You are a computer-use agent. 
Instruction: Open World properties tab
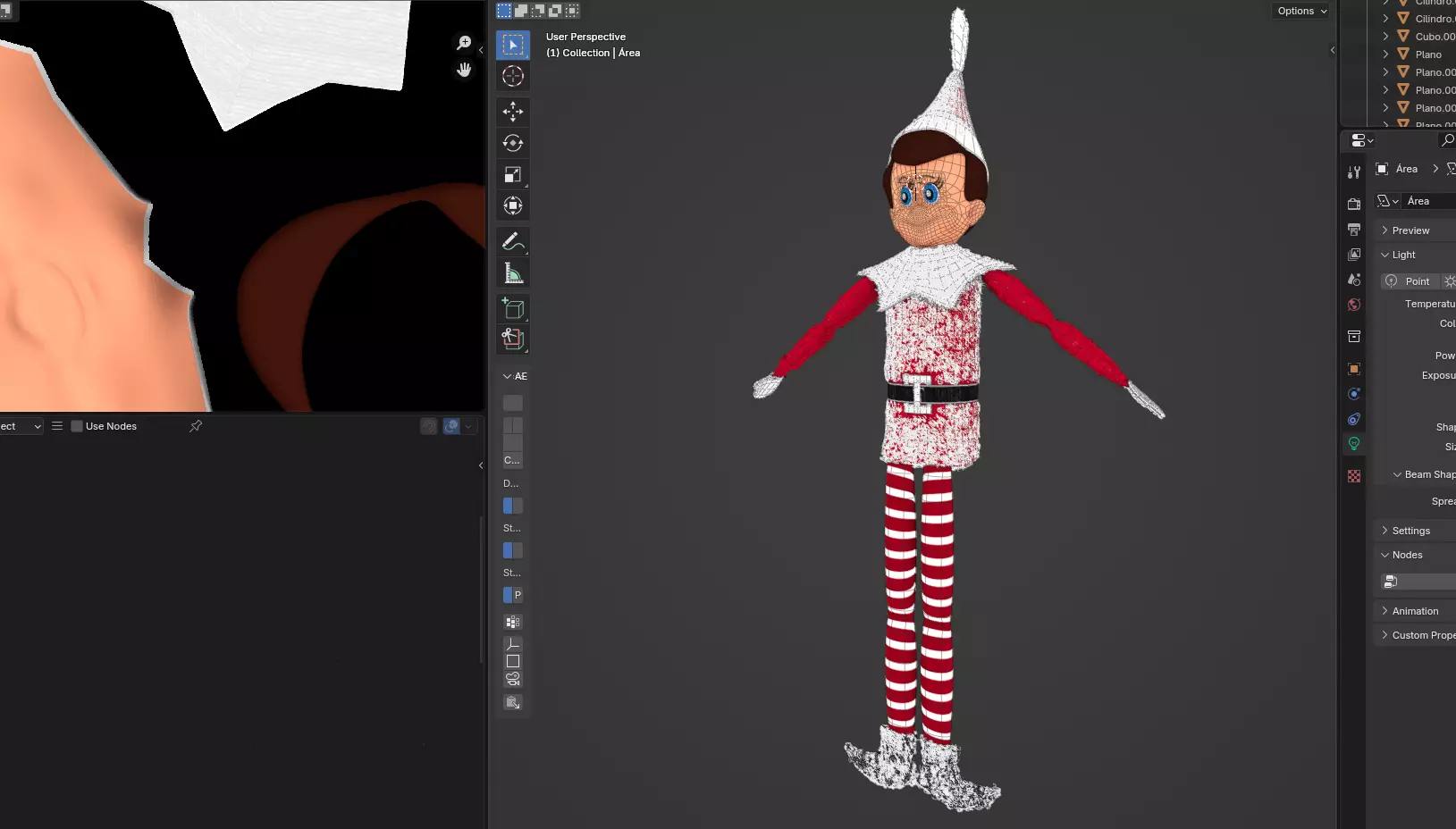pos(1354,305)
